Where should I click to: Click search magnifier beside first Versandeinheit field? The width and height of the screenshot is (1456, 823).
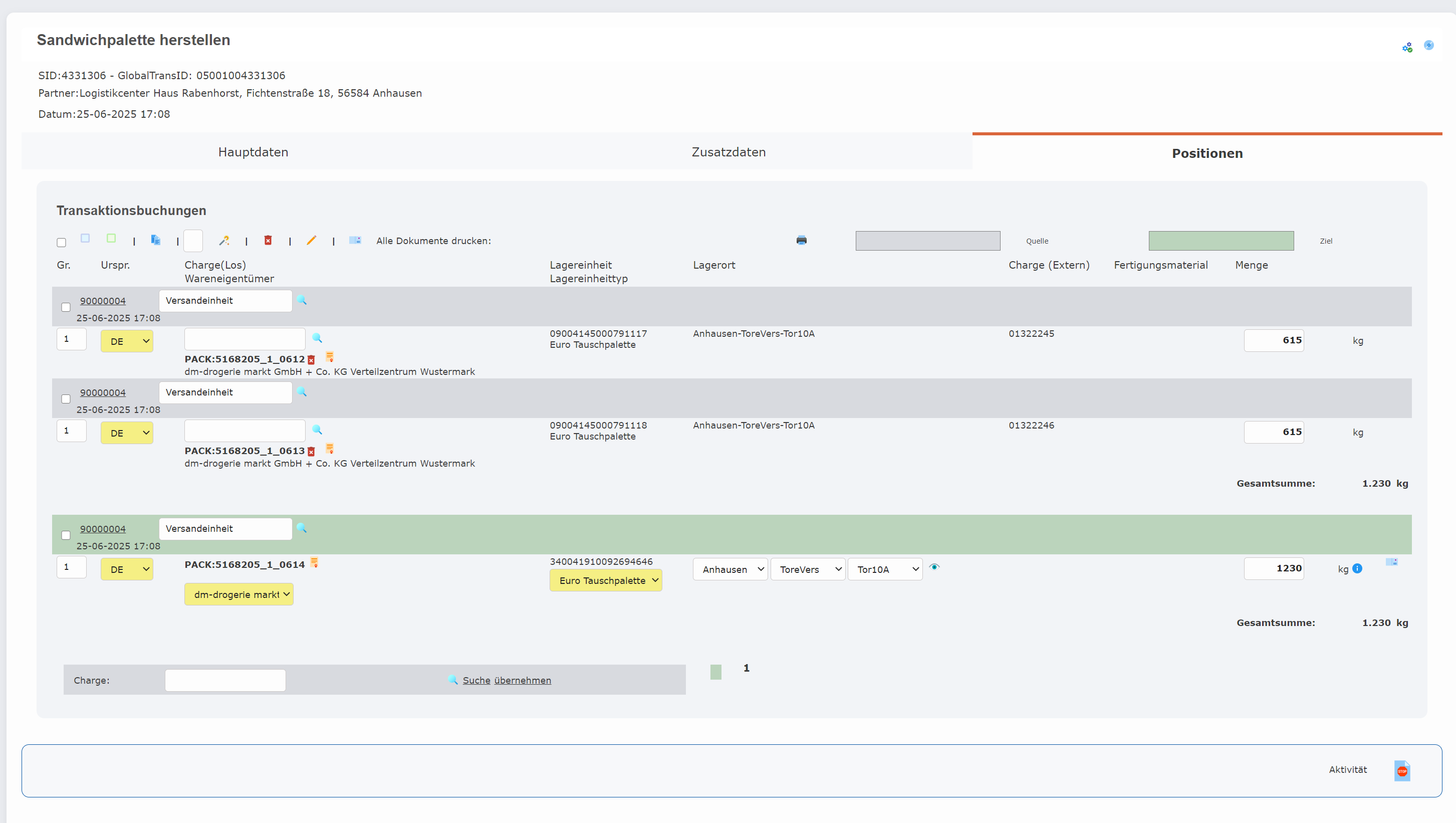pos(302,300)
